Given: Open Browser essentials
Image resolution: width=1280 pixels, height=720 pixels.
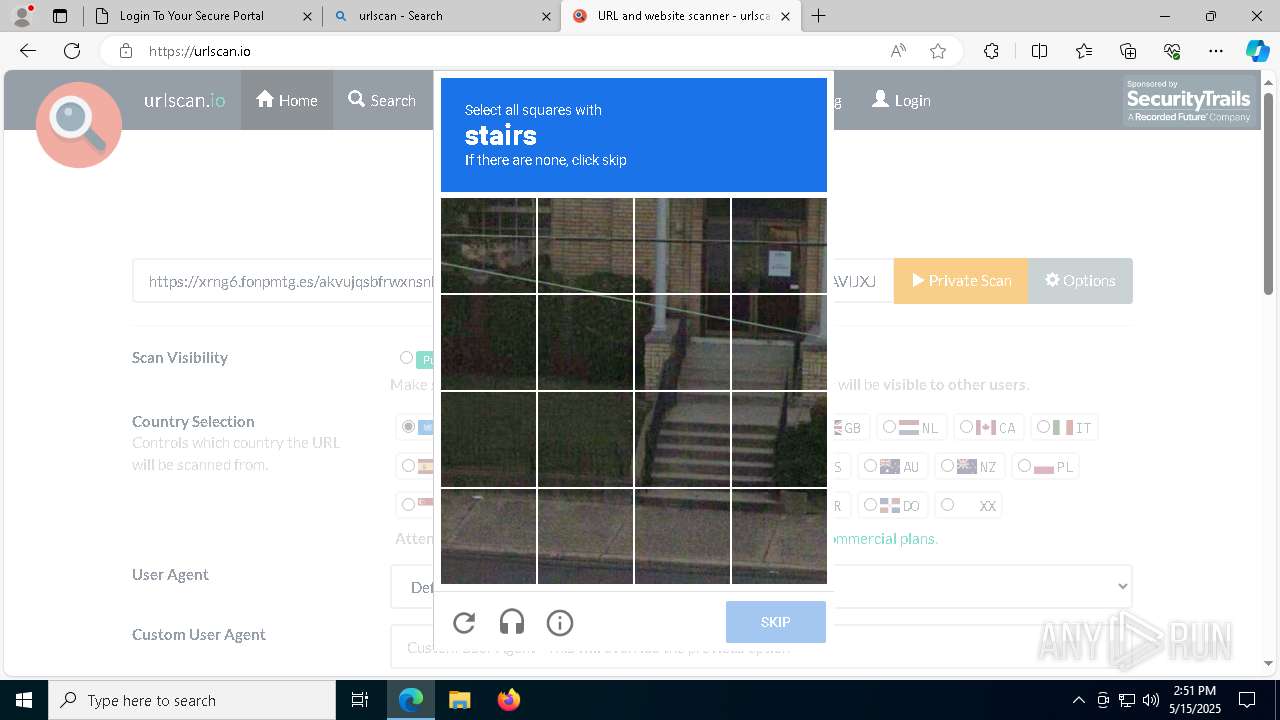Looking at the screenshot, I should [1172, 51].
